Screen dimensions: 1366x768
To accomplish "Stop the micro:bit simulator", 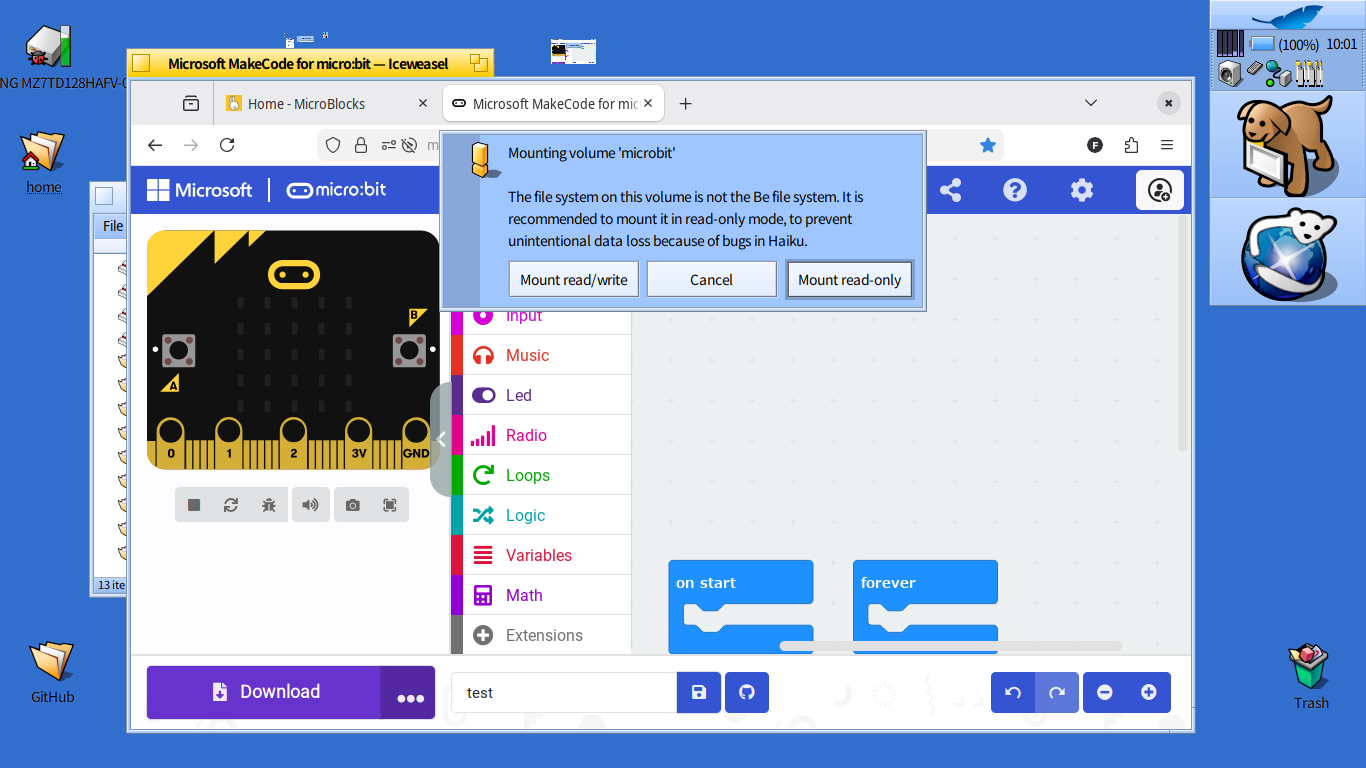I will pos(194,505).
